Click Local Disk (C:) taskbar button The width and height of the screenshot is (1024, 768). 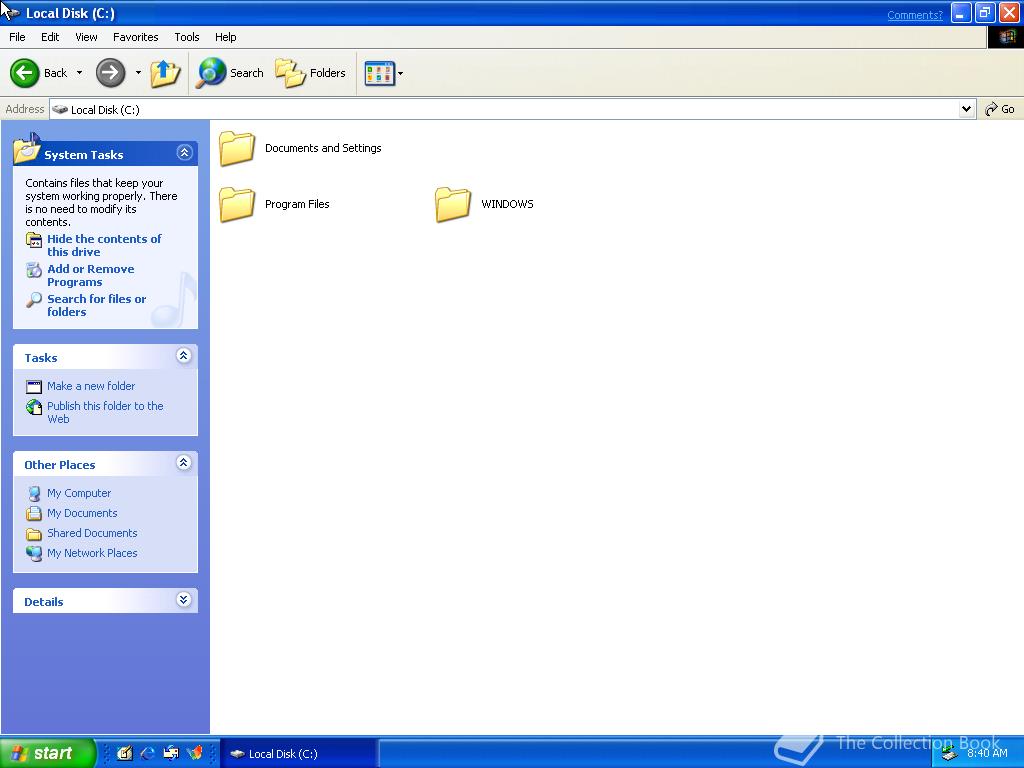pos(298,754)
